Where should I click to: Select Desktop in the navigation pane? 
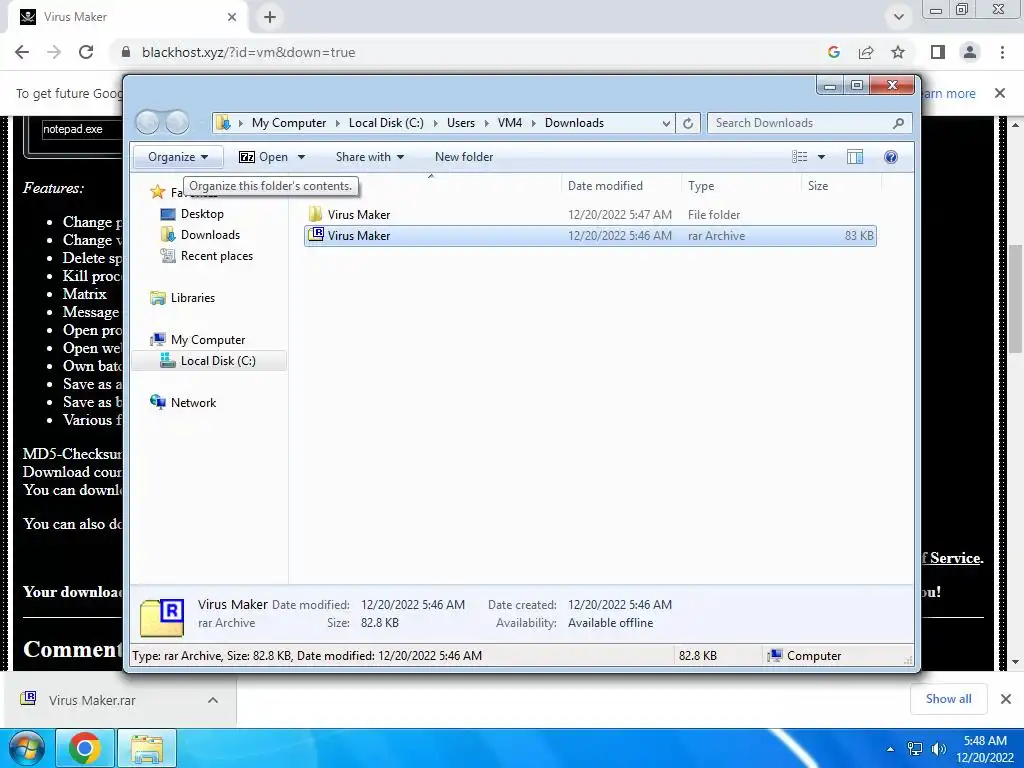pyautogui.click(x=202, y=214)
